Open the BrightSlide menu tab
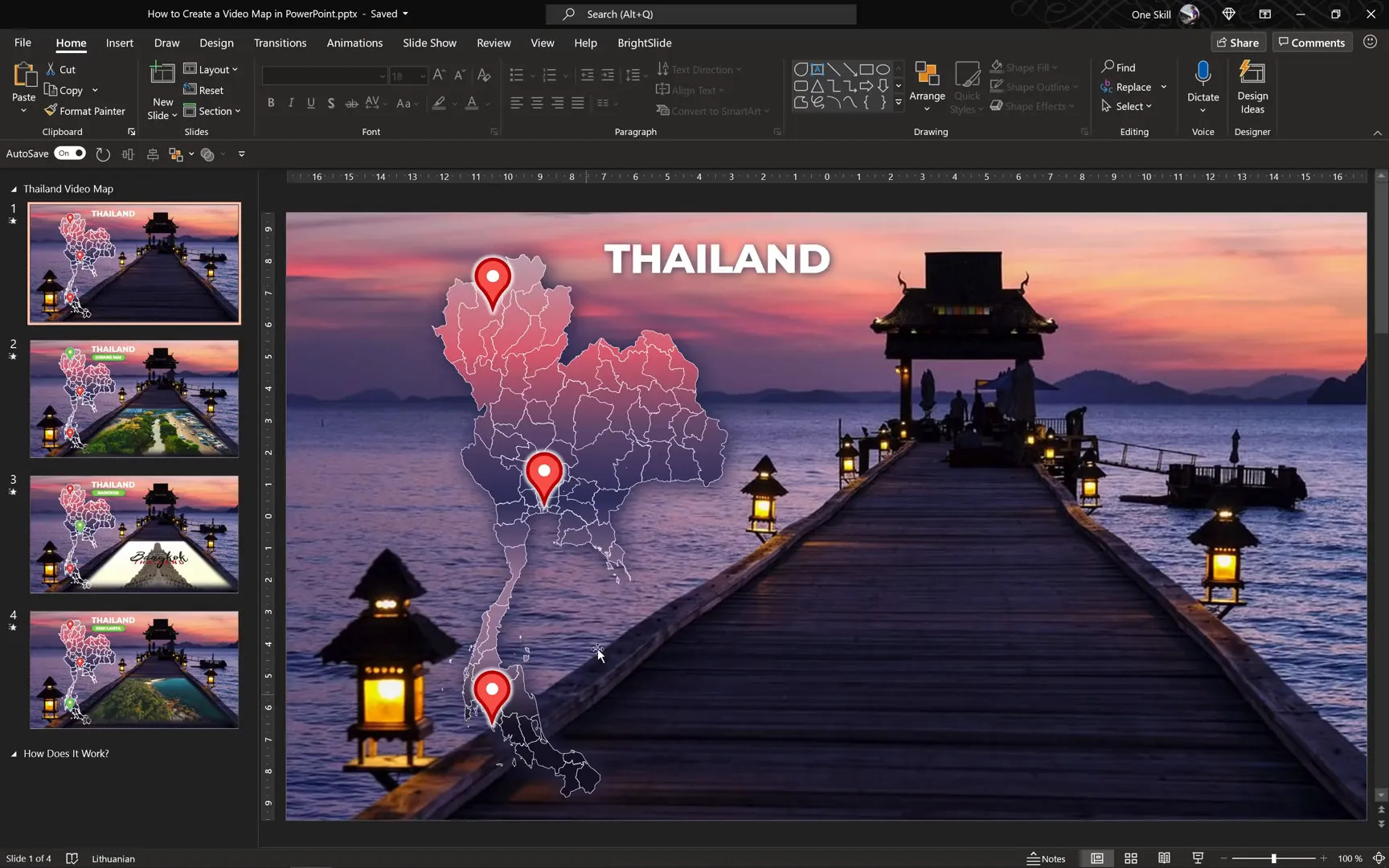 tap(644, 43)
